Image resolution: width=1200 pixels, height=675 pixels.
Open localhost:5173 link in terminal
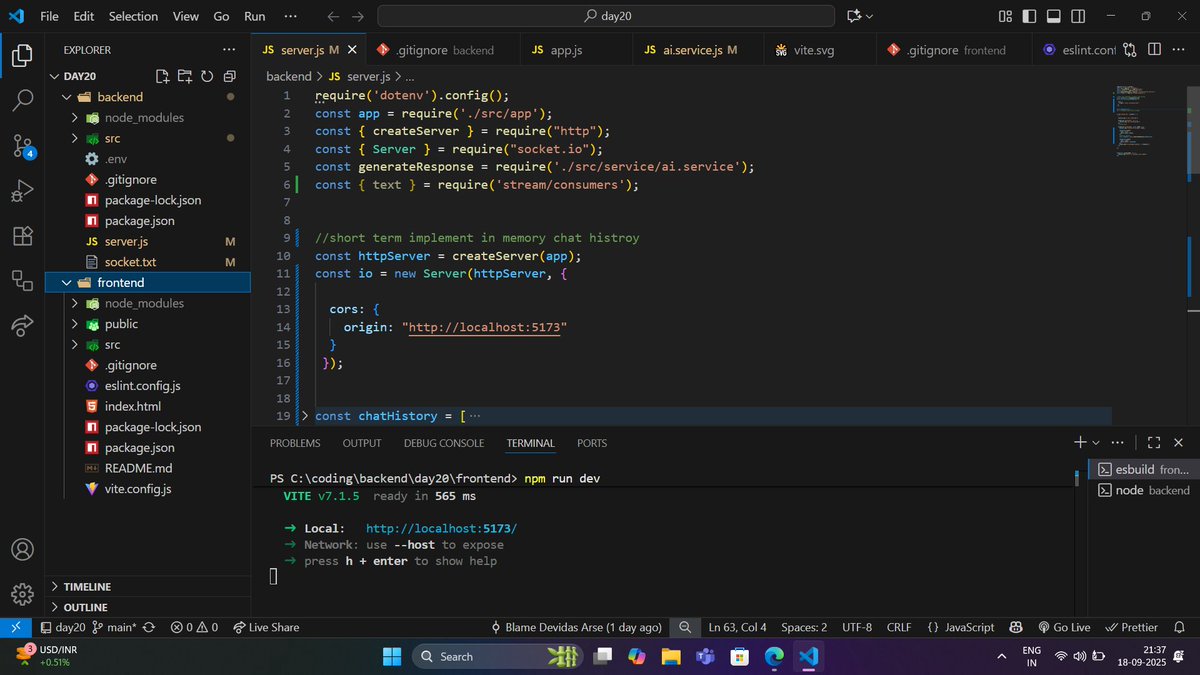441,528
